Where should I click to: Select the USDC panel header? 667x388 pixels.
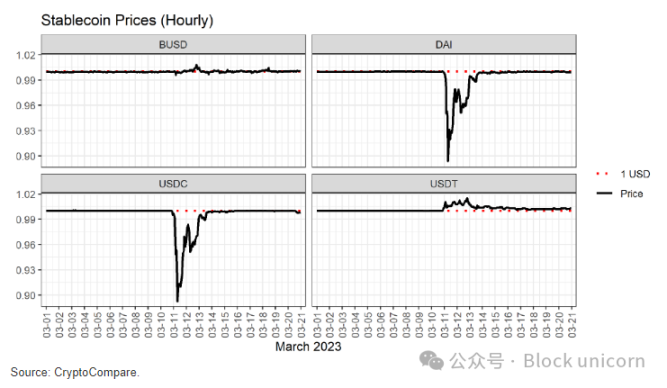[x=173, y=184]
